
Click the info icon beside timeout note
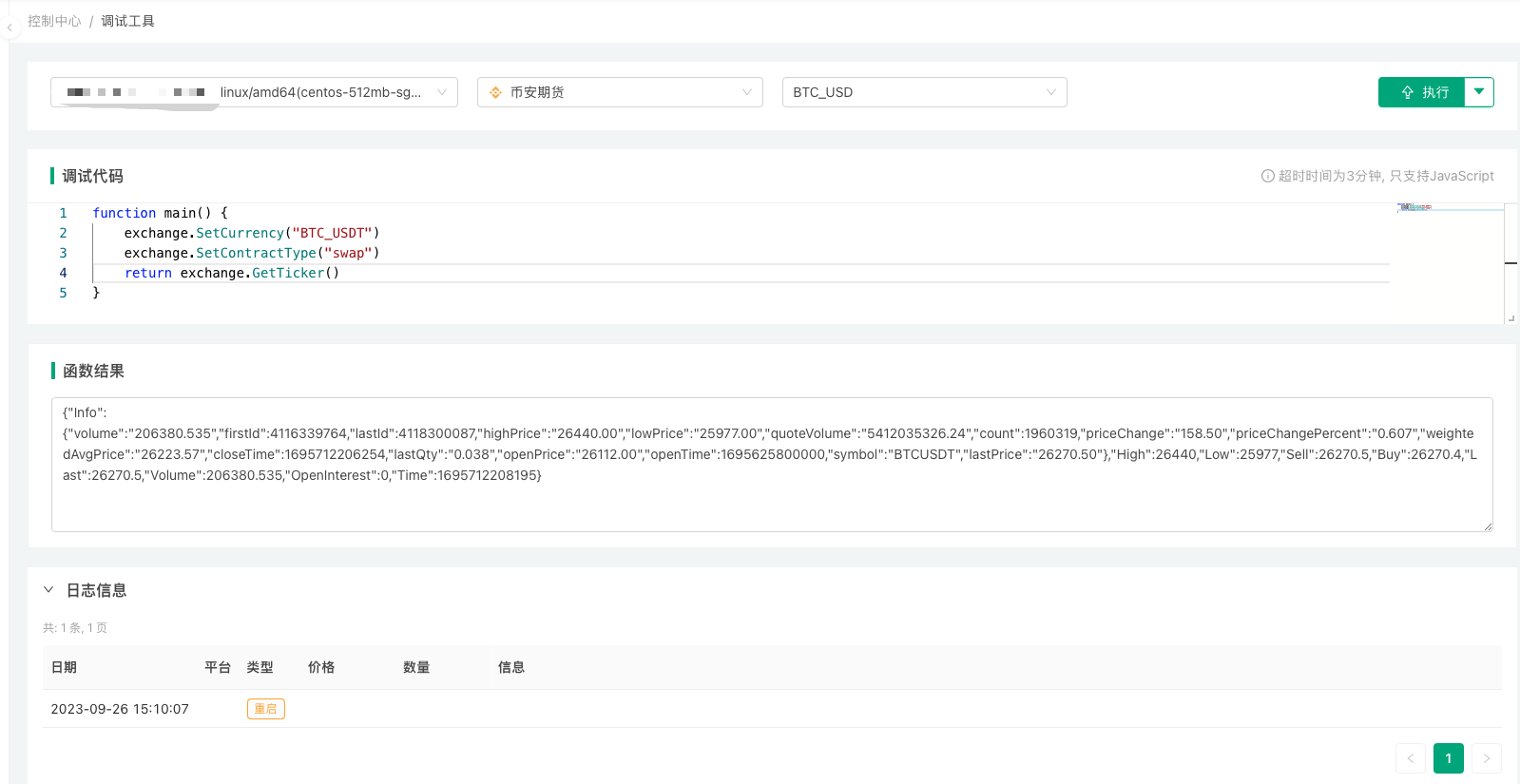click(1267, 176)
